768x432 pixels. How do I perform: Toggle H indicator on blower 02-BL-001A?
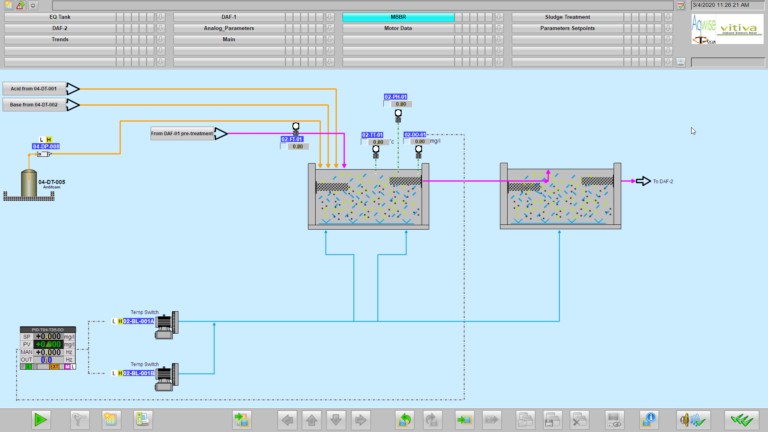120,321
